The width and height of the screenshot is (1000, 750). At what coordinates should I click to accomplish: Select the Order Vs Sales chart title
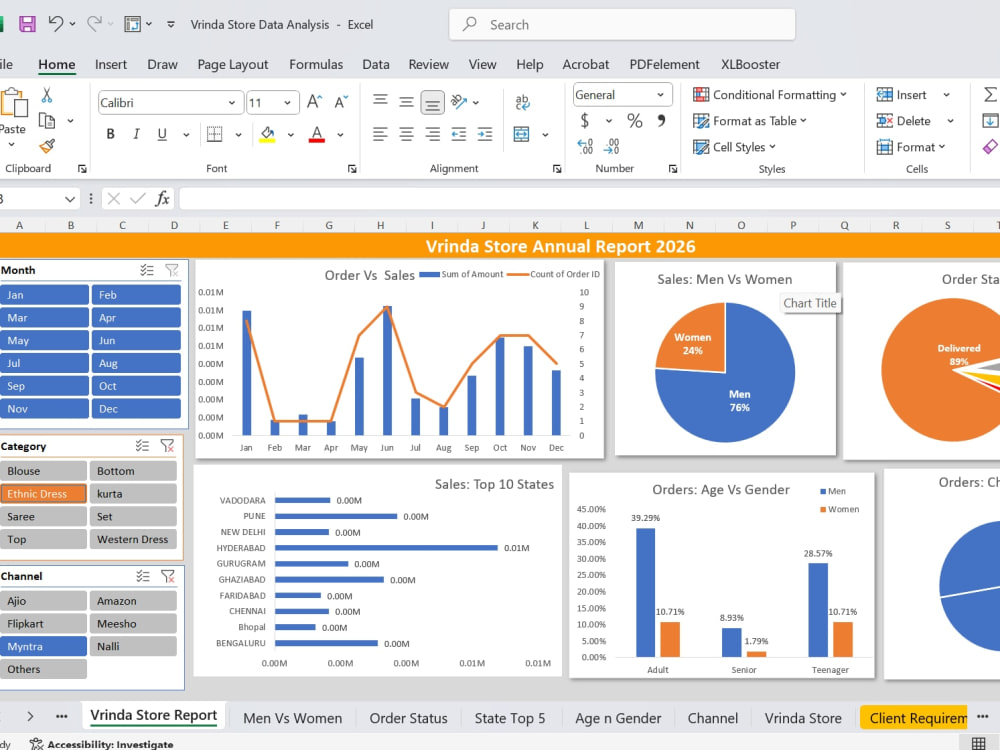click(x=369, y=275)
